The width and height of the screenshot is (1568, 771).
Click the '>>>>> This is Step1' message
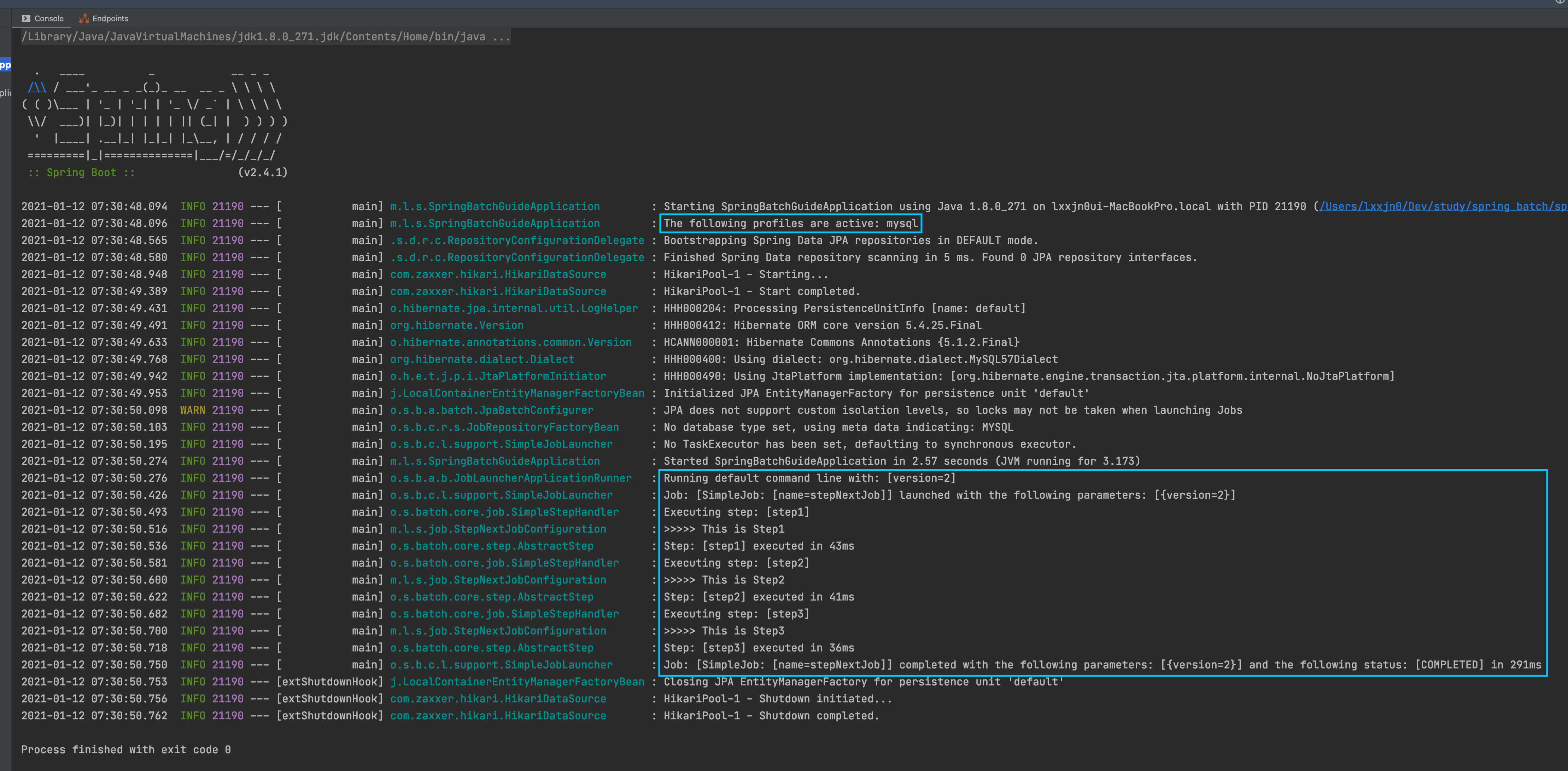[x=724, y=530]
